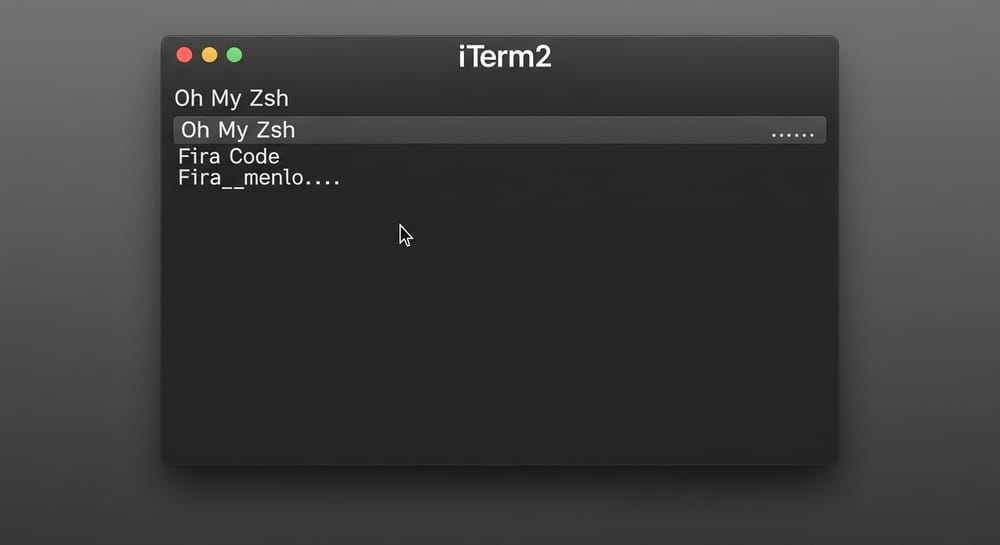Click the middle of the highlighted selection bar
Viewport: 1000px width, 545px height.
(x=499, y=130)
